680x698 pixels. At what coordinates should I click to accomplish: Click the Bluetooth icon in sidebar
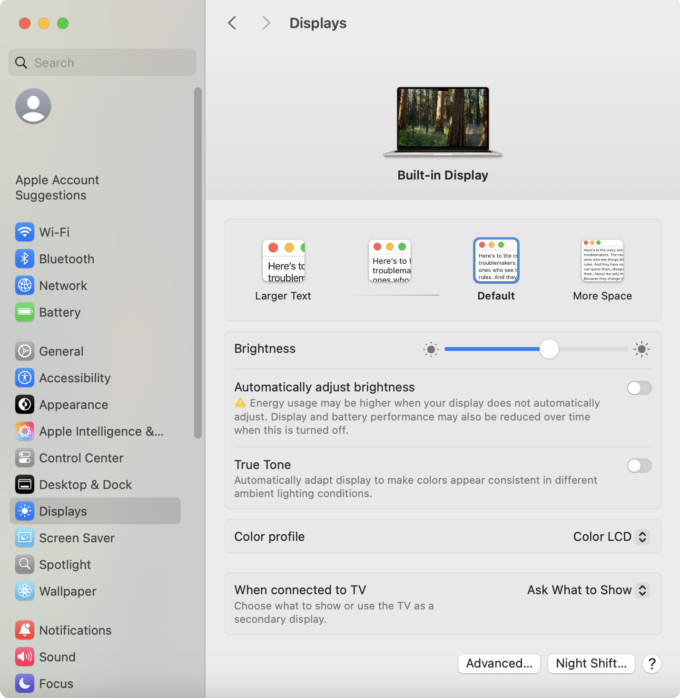coord(24,259)
